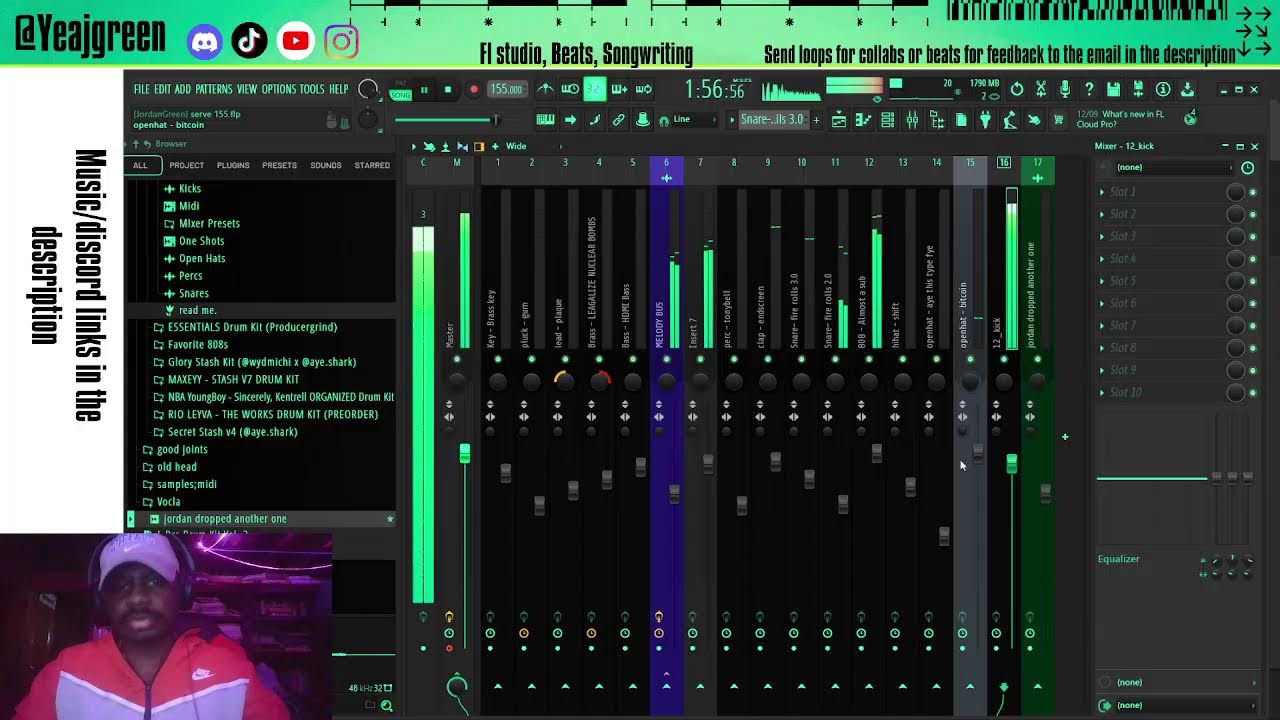Screen dimensions: 1280x720
Task: Click the Master track volume fader
Action: click(x=464, y=453)
